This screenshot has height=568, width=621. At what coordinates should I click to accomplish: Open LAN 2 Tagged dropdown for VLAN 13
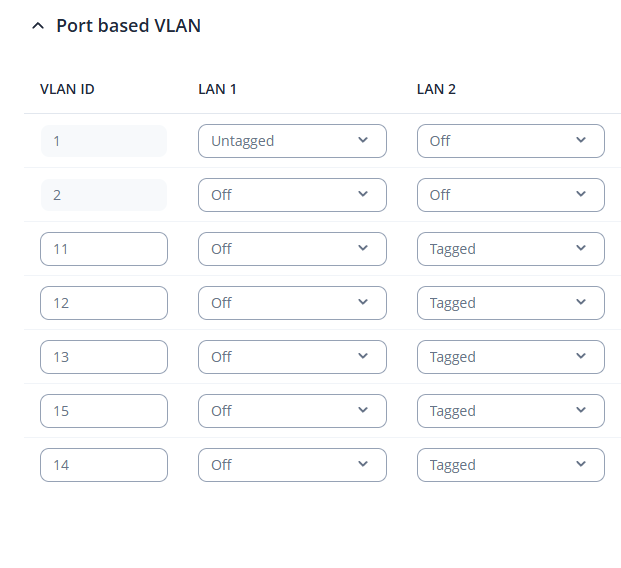point(510,357)
